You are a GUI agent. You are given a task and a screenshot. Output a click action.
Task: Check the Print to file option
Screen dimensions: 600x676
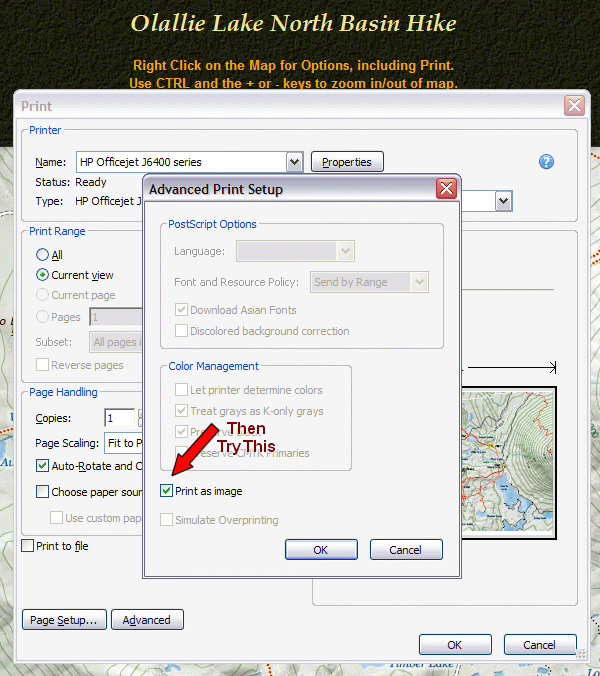tap(28, 546)
